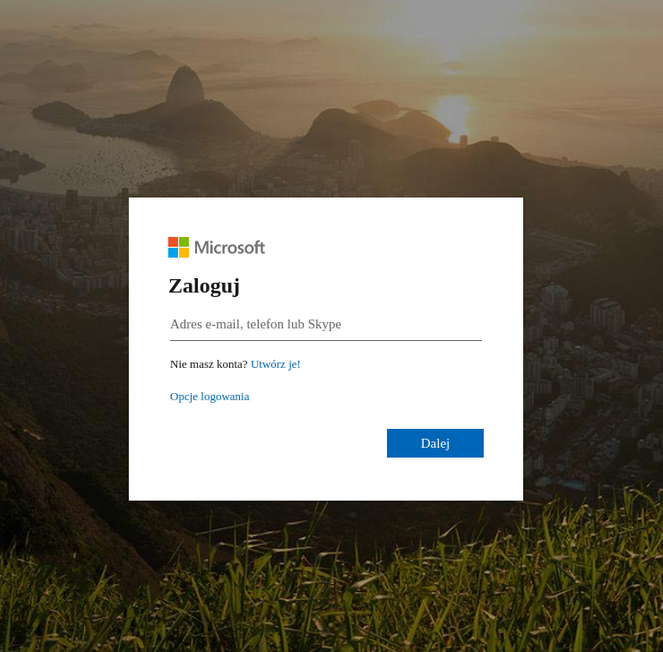Open the 'Utwórz je!' account creation link
The image size is (663, 652).
[x=276, y=364]
